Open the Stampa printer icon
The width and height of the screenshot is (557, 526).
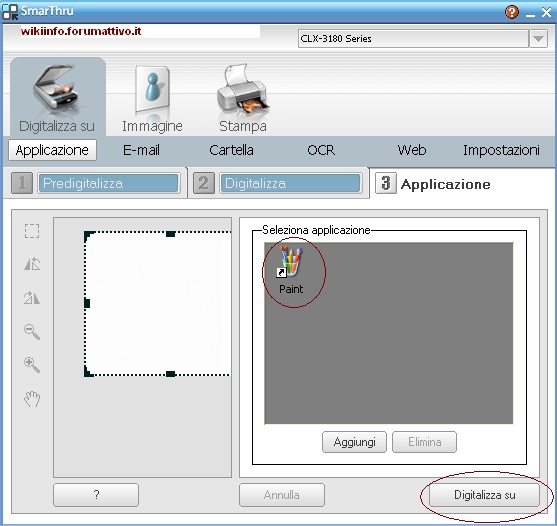click(243, 88)
